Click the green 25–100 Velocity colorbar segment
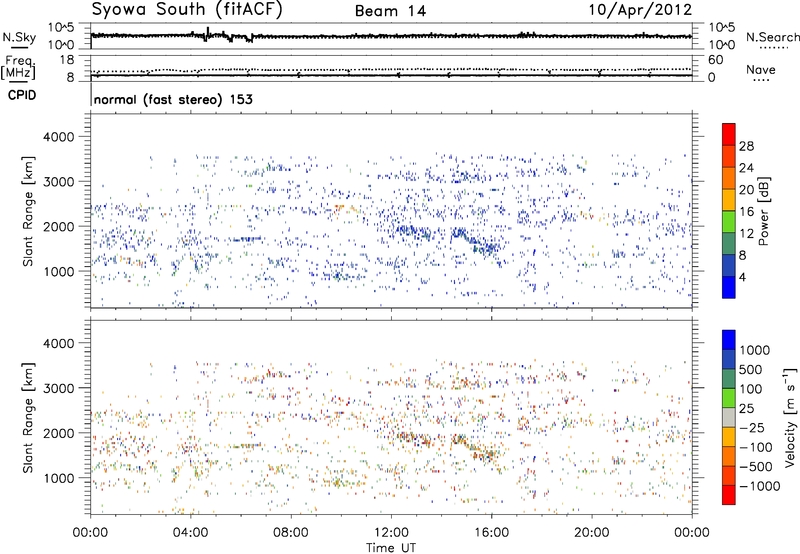Screen dimensions: 800x554 coord(729,398)
